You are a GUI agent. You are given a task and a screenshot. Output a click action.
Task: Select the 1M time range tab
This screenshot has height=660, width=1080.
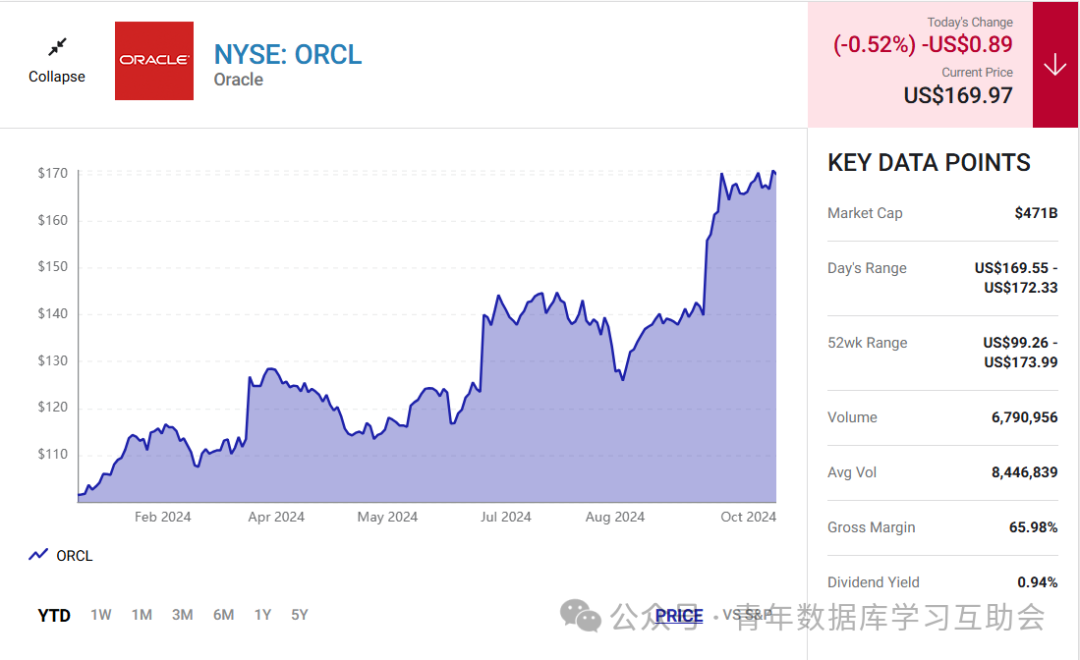[x=142, y=615]
